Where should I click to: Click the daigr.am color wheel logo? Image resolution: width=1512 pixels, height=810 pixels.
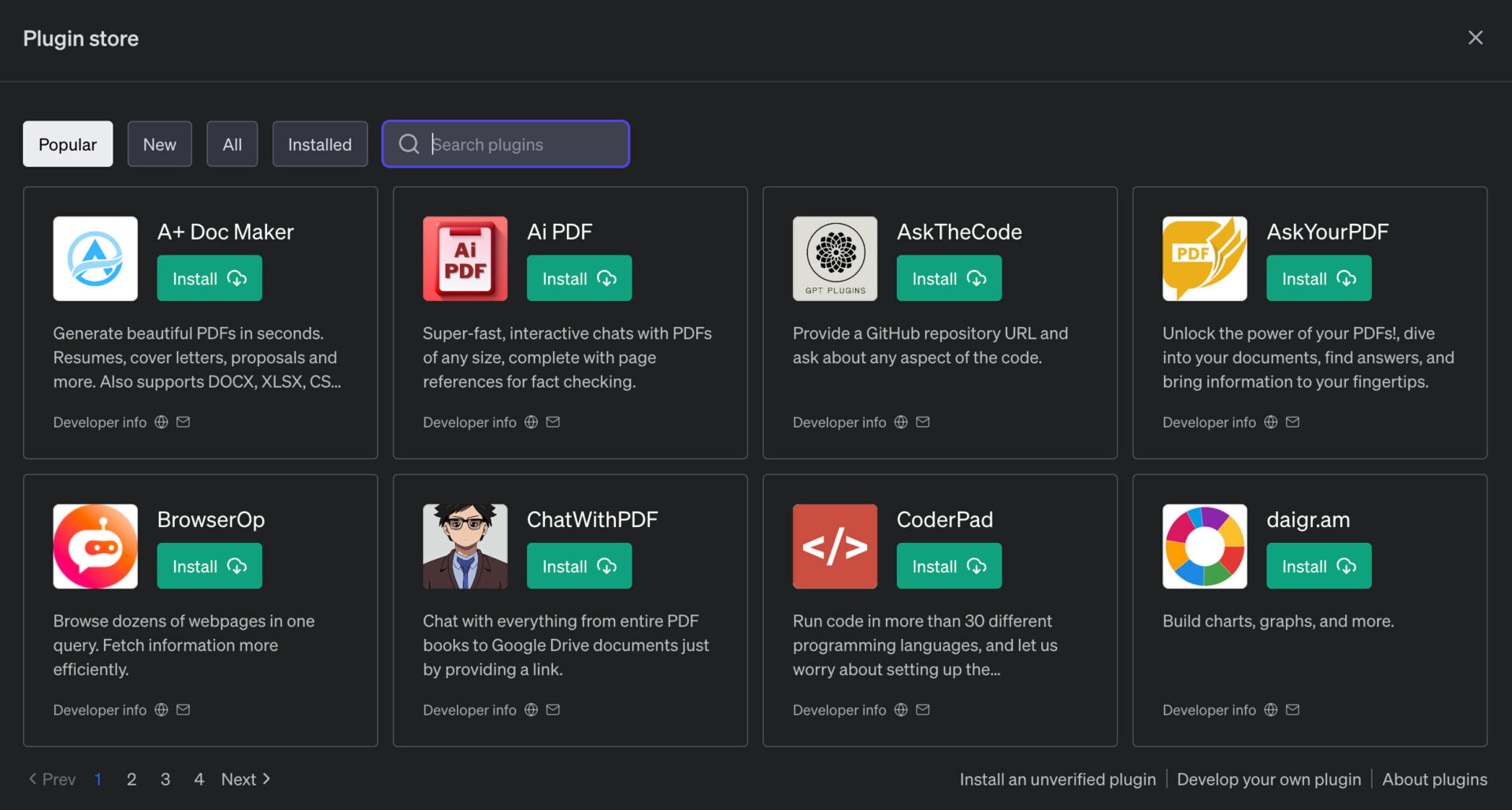[1205, 546]
